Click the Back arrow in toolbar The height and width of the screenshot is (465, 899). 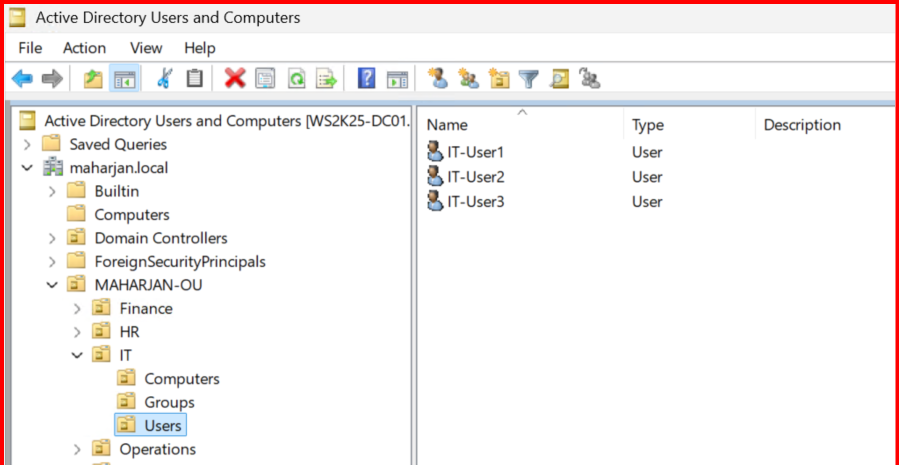coord(22,79)
